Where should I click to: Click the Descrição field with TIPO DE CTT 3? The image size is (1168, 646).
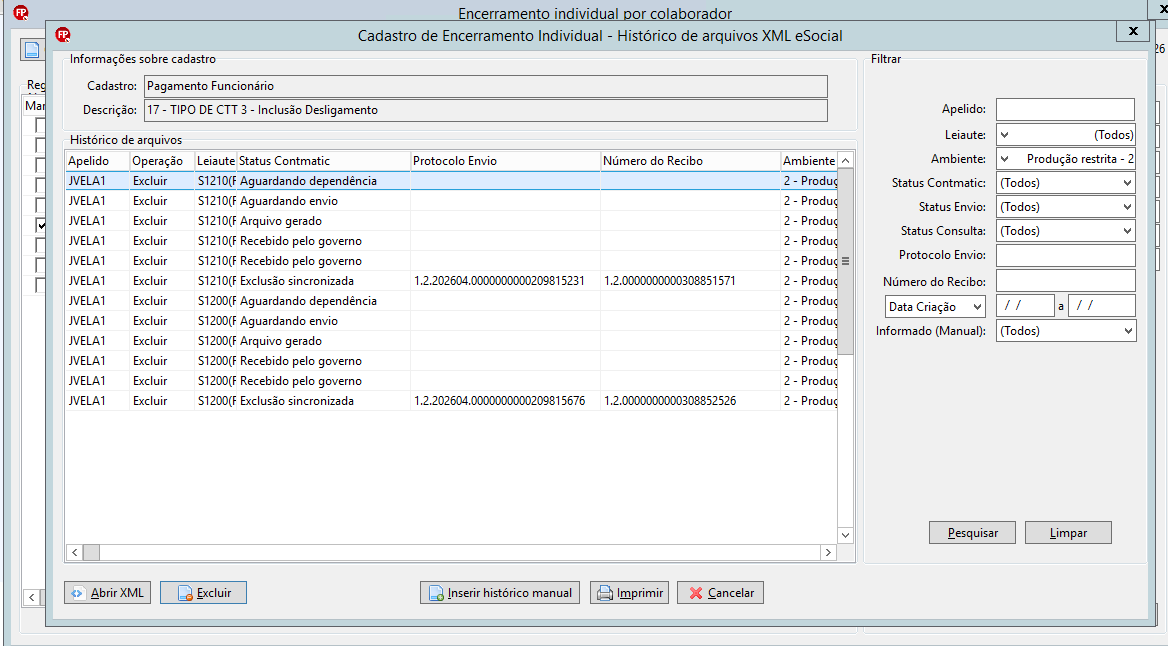click(486, 110)
